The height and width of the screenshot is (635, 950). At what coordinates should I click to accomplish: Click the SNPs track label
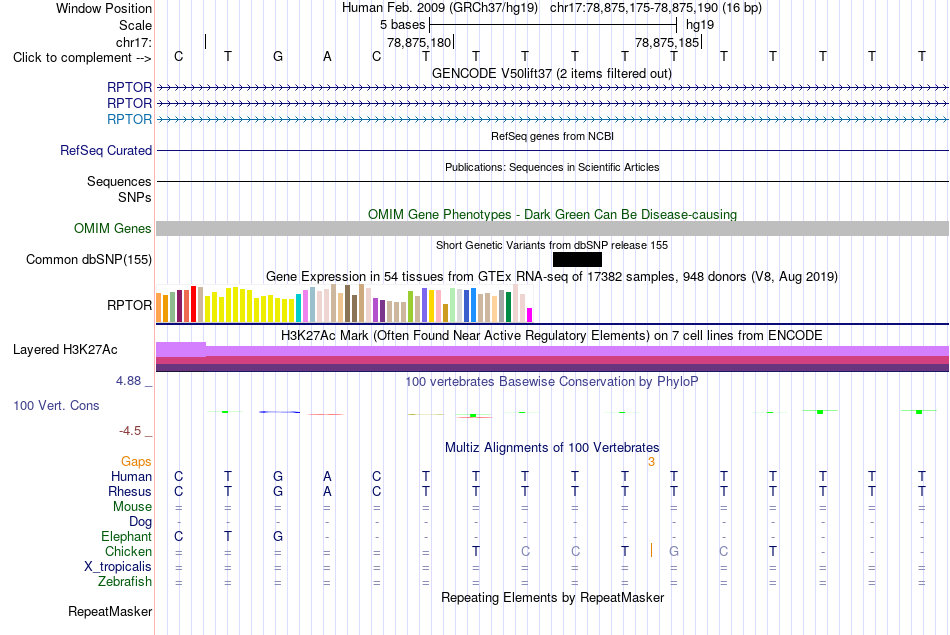click(135, 198)
